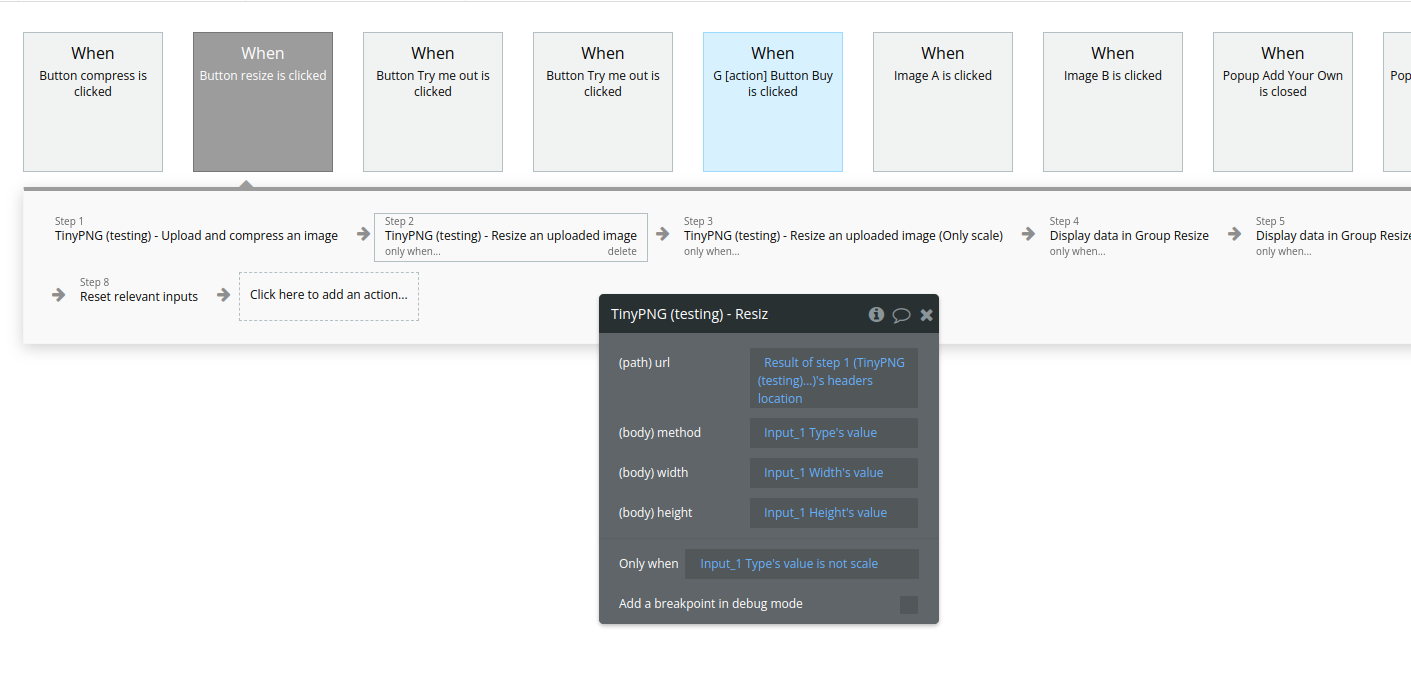This screenshot has width=1411, height=691.
Task: Edit the (body) method field 'Input_1 Type's value'
Action: [x=834, y=433]
